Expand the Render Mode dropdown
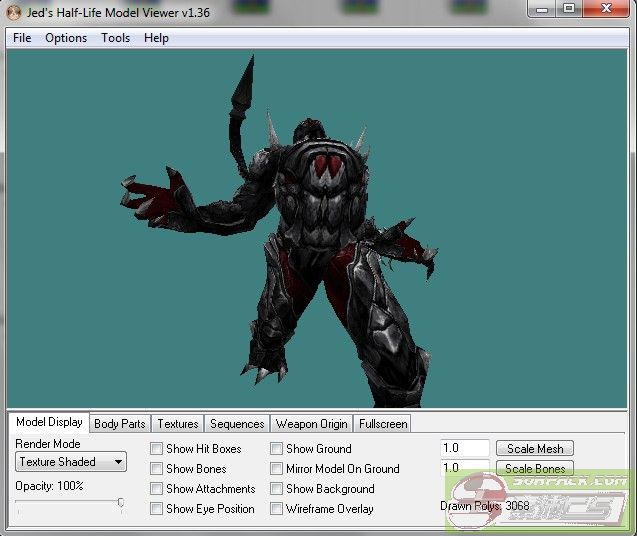The image size is (637, 536). [x=71, y=462]
